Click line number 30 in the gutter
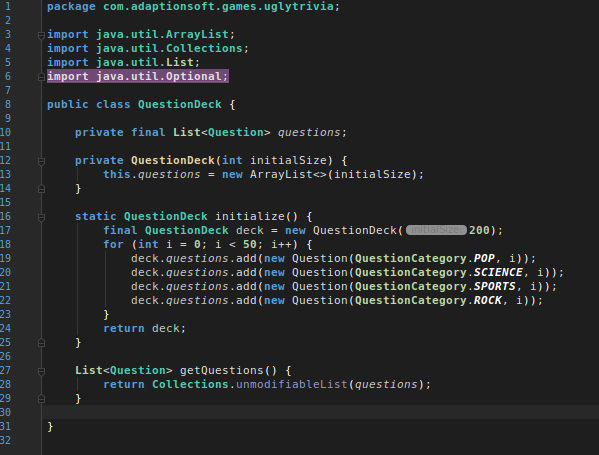This screenshot has height=455, width=599. pos(5,412)
